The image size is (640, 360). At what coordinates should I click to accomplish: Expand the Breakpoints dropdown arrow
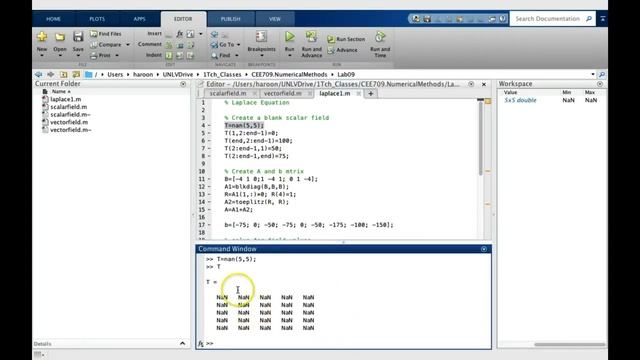coord(261,56)
